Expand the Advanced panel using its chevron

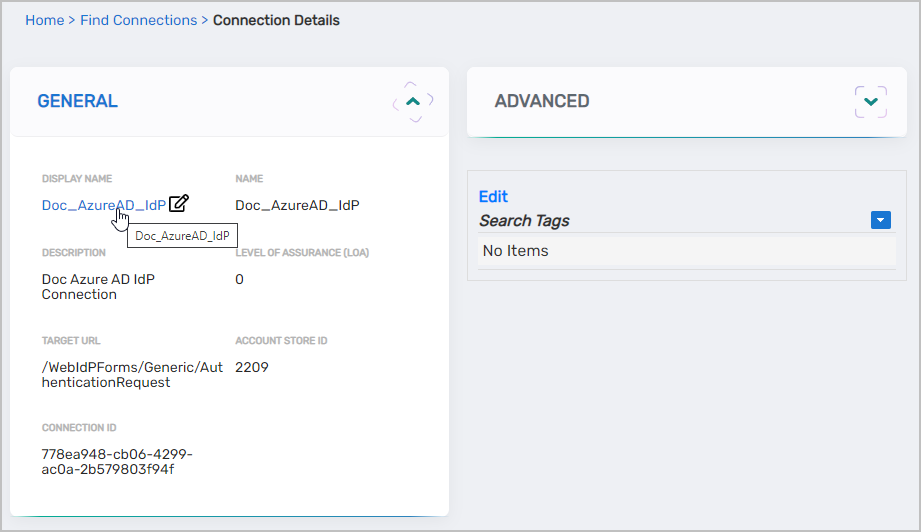(870, 101)
